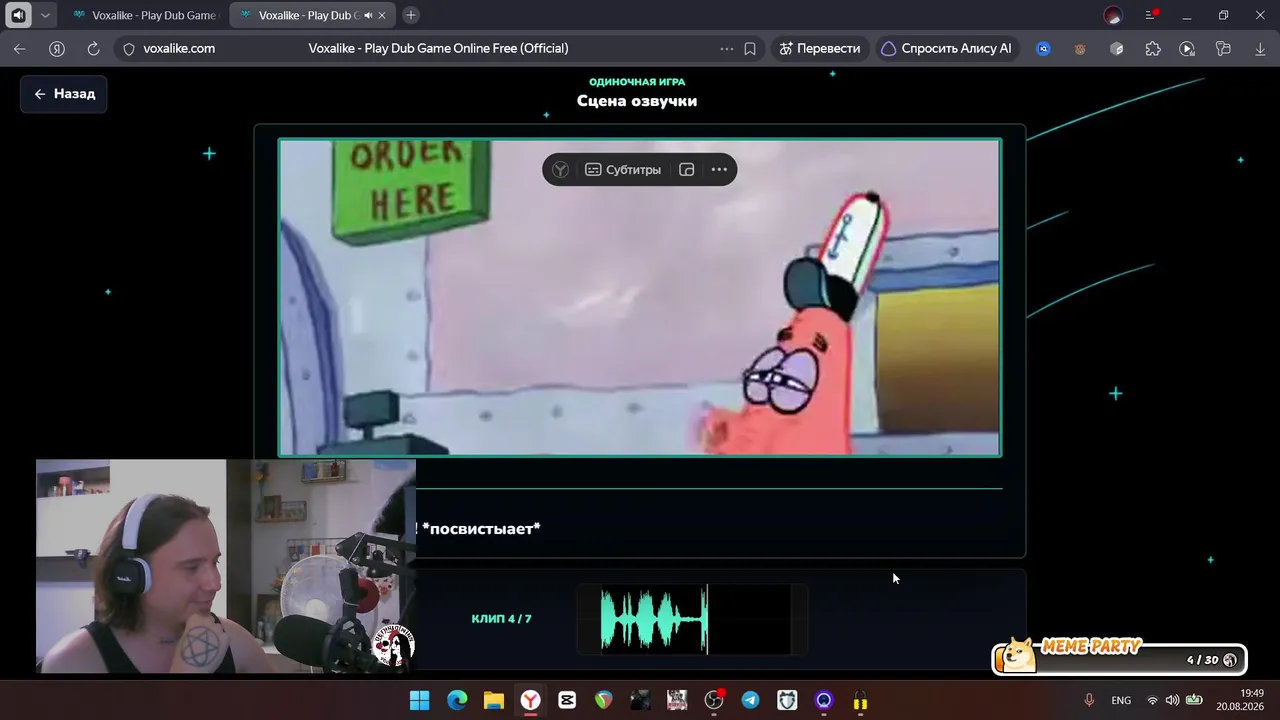Open the address bar three-dots menu
Screen dimensions: 1280x720
[727, 48]
